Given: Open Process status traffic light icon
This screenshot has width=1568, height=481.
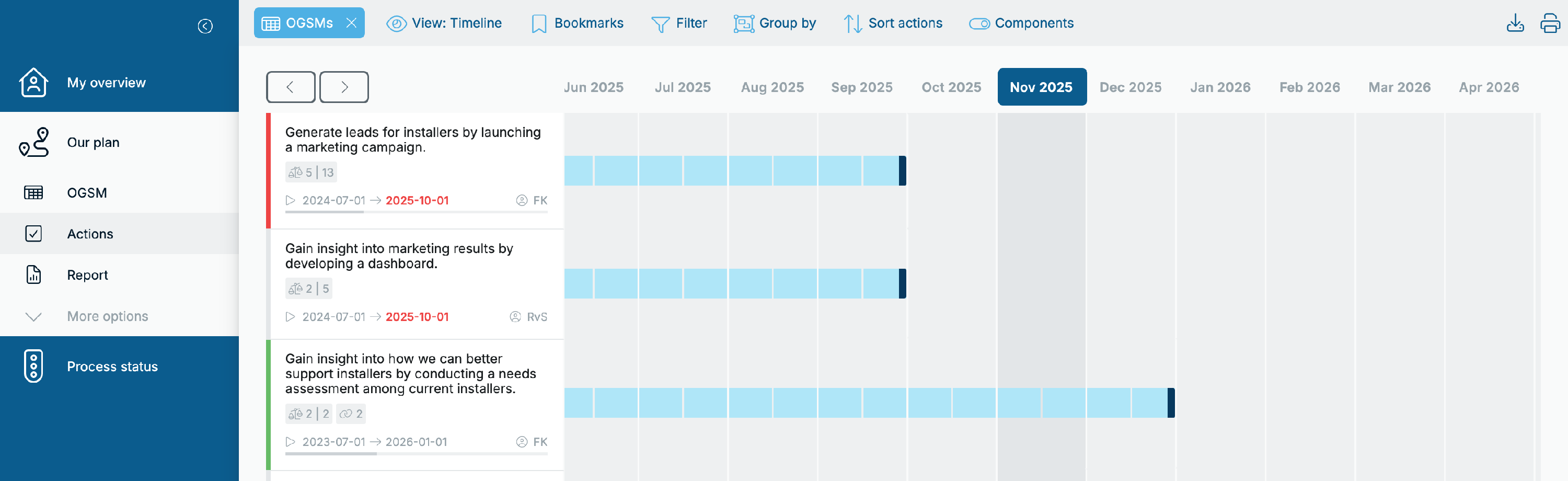Looking at the screenshot, I should point(33,366).
